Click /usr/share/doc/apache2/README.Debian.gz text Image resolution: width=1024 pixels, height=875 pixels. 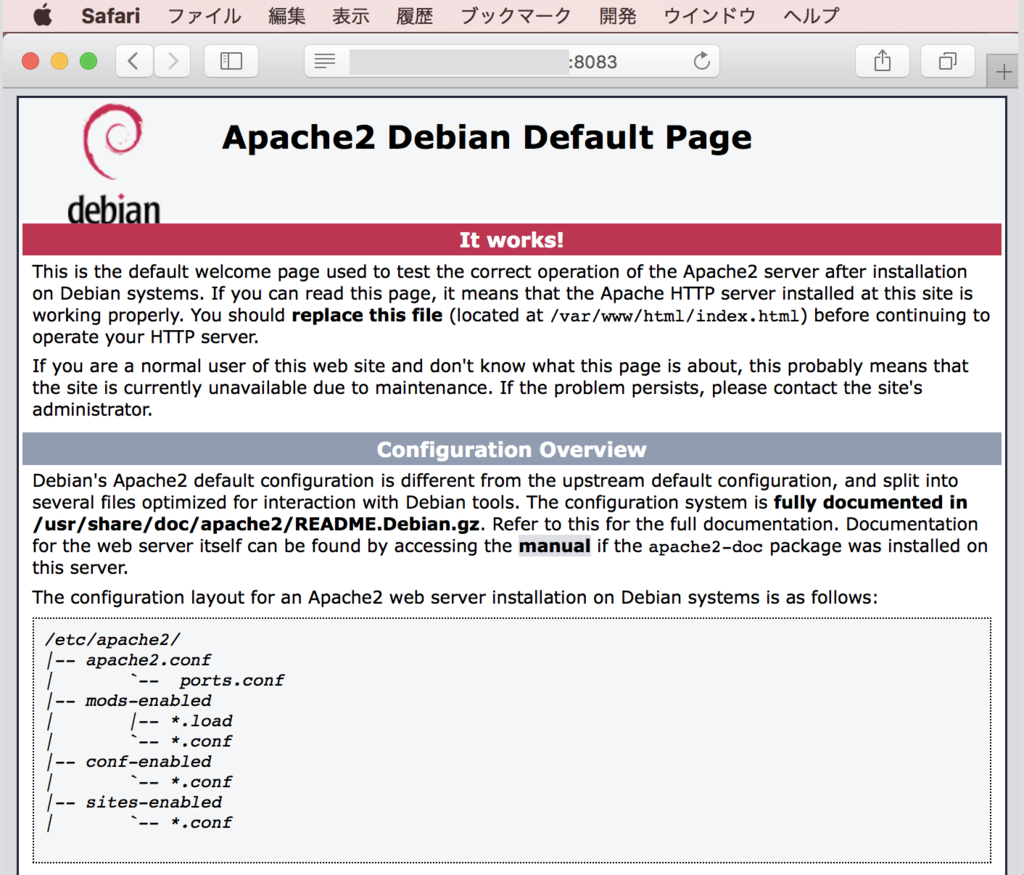pos(256,524)
